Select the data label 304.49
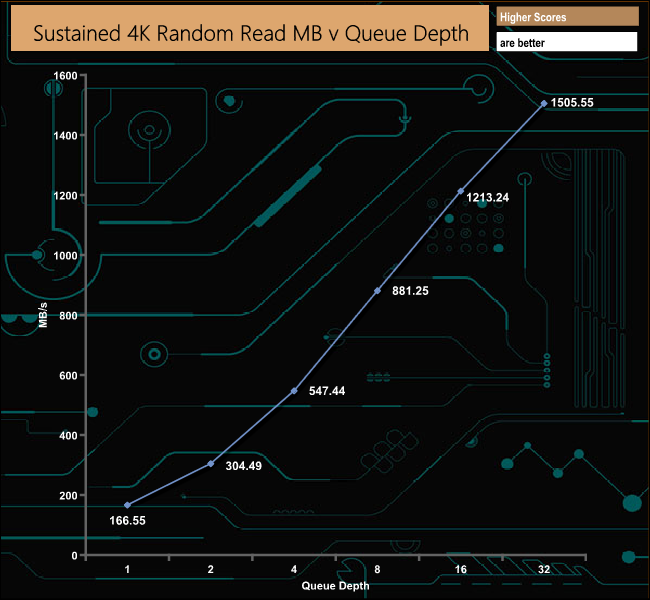Screen dimensions: 650x600 (x=243, y=466)
